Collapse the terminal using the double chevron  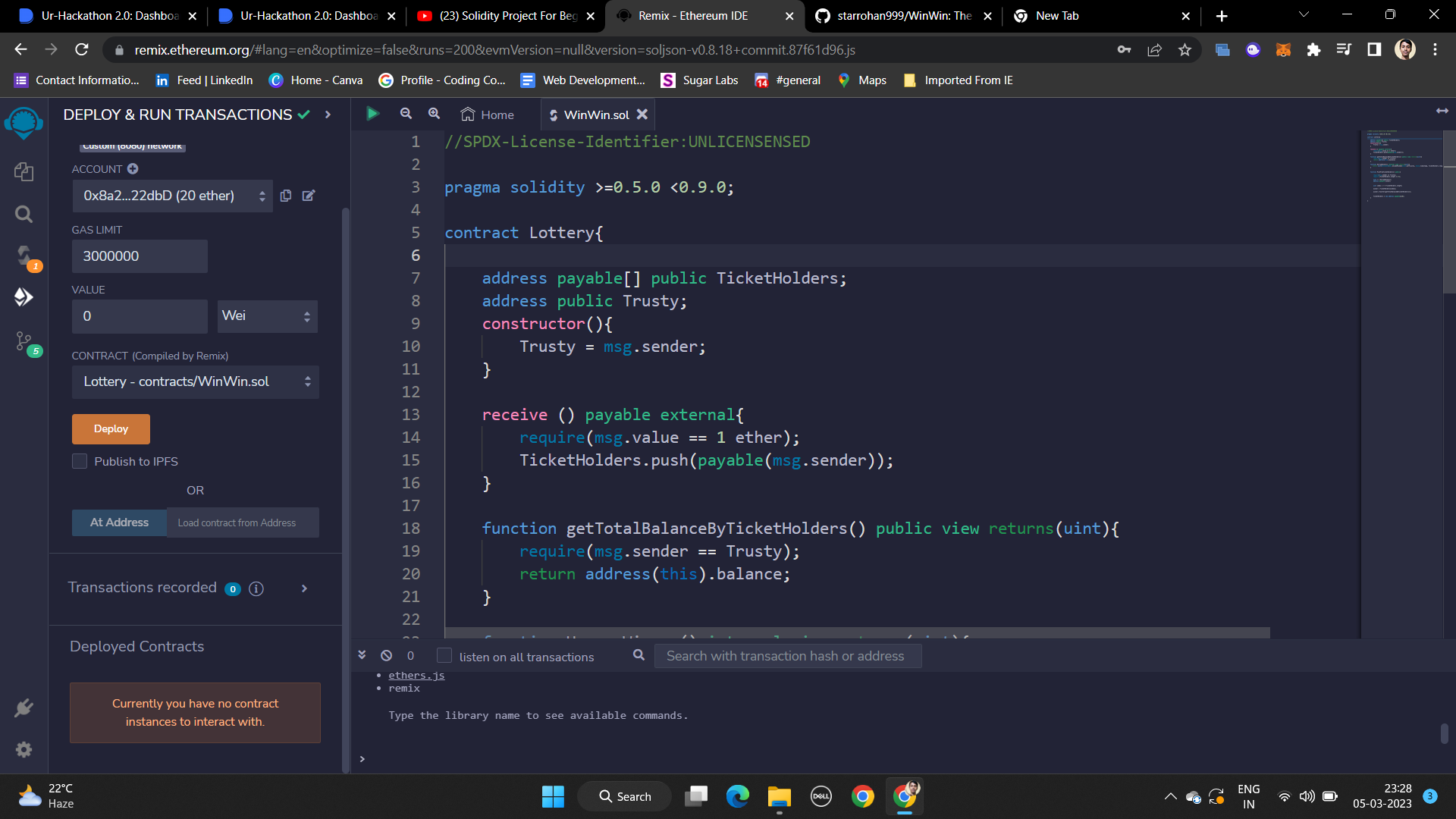click(362, 655)
